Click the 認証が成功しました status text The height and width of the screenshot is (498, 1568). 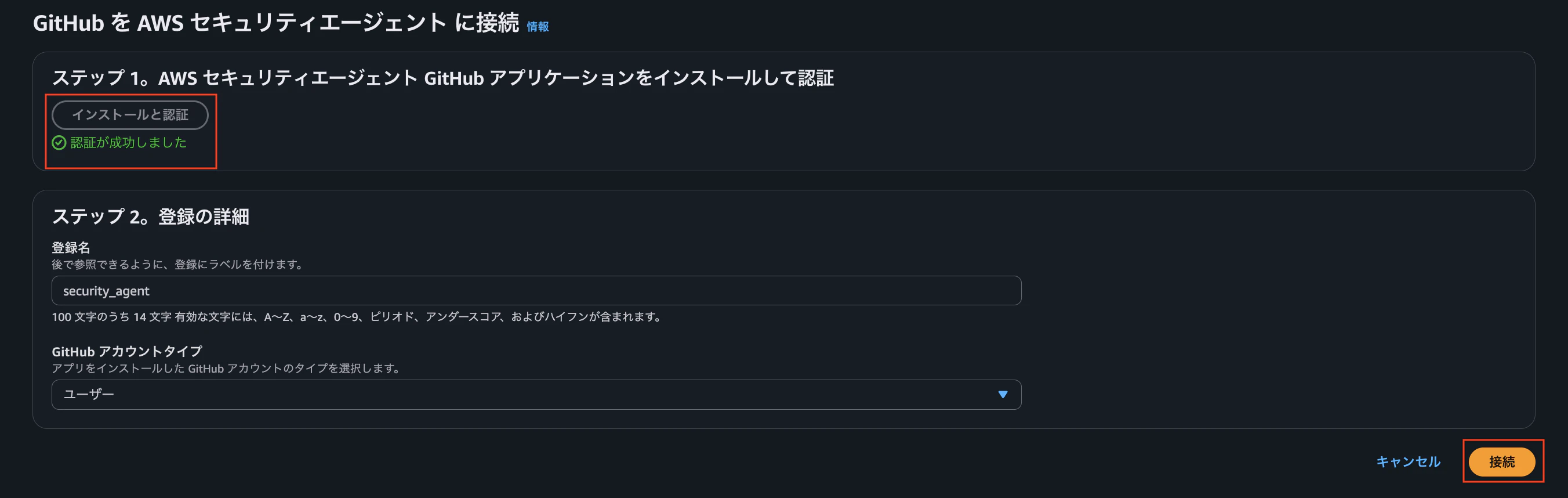pyautogui.click(x=129, y=143)
